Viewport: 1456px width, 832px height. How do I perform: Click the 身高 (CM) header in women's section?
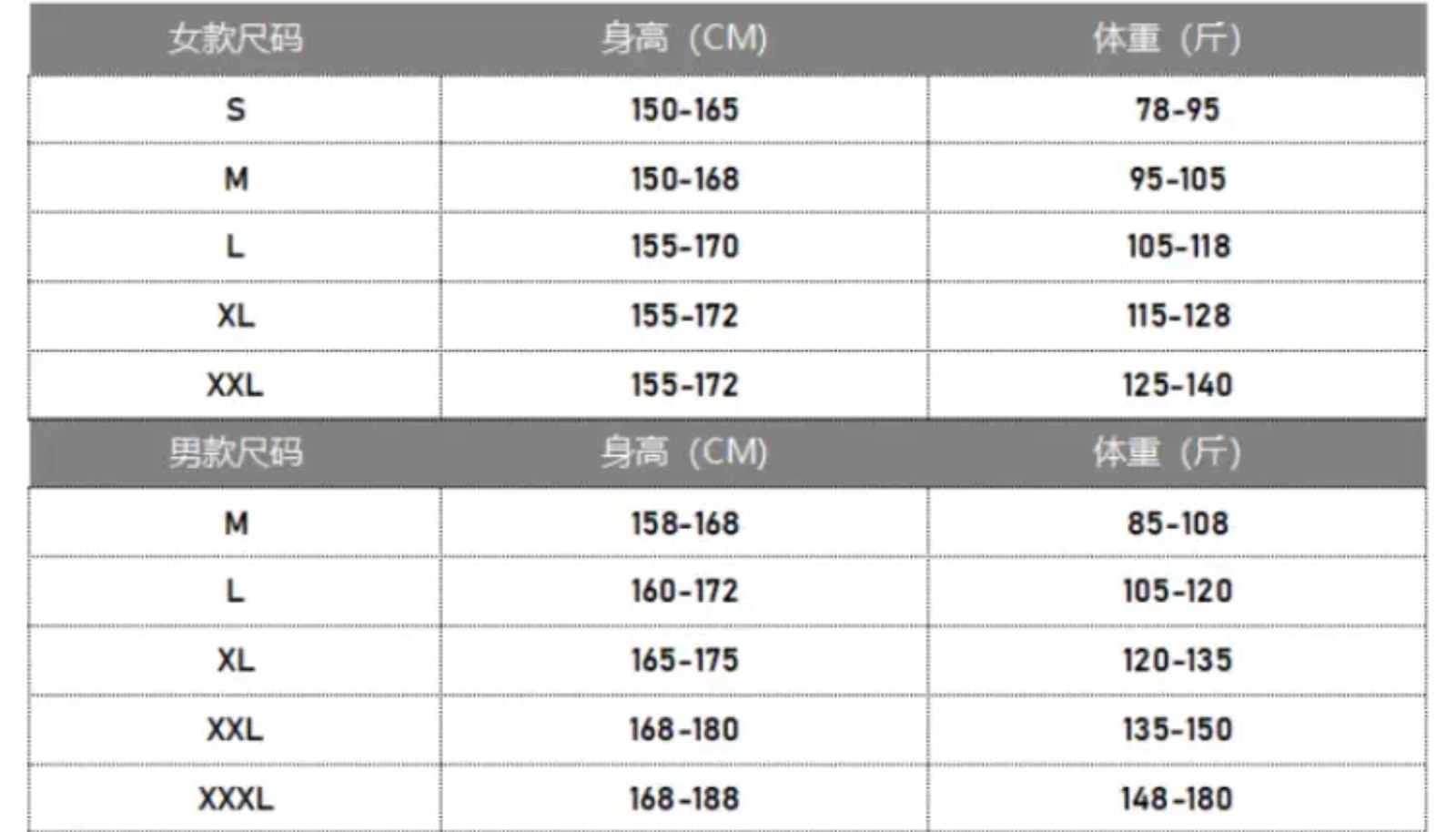[x=683, y=38]
